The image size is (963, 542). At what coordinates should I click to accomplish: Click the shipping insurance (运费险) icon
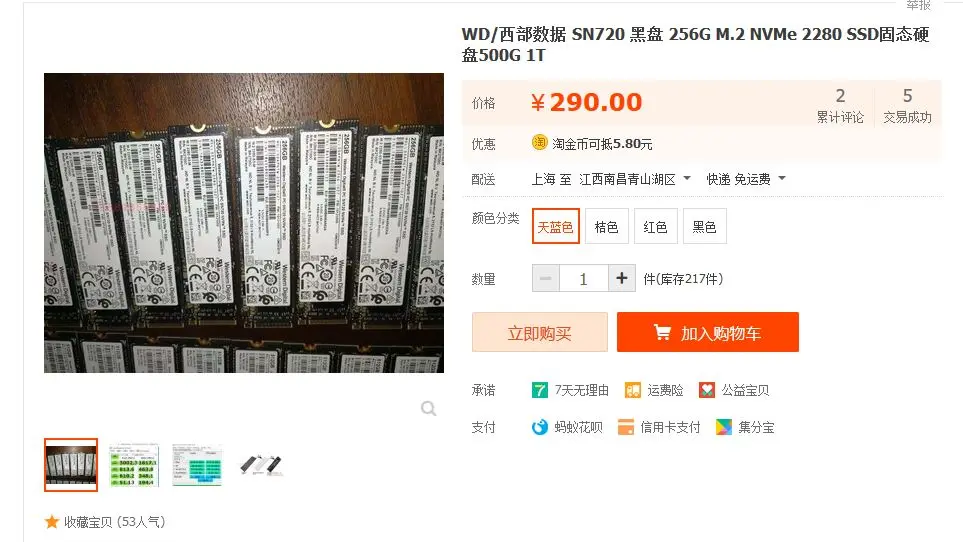(x=633, y=390)
